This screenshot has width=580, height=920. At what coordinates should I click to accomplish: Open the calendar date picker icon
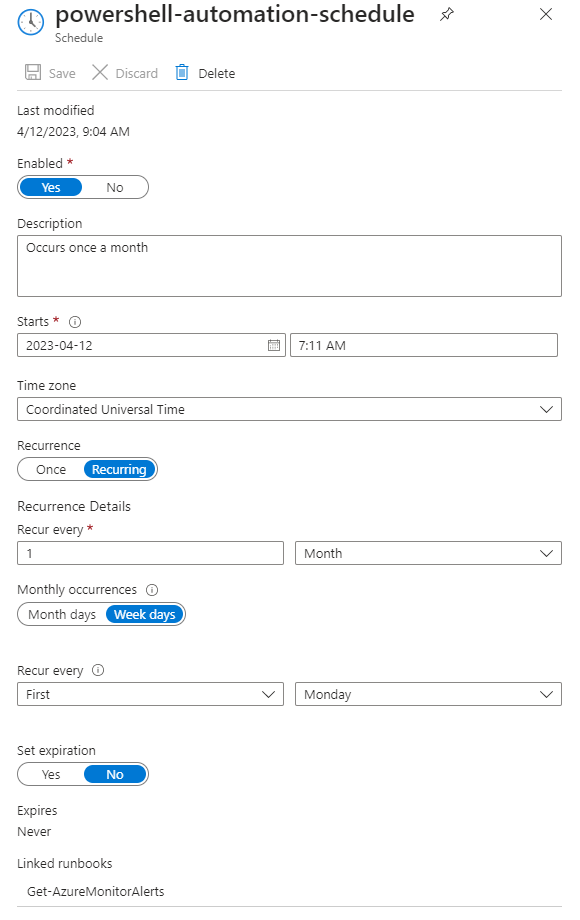(274, 345)
